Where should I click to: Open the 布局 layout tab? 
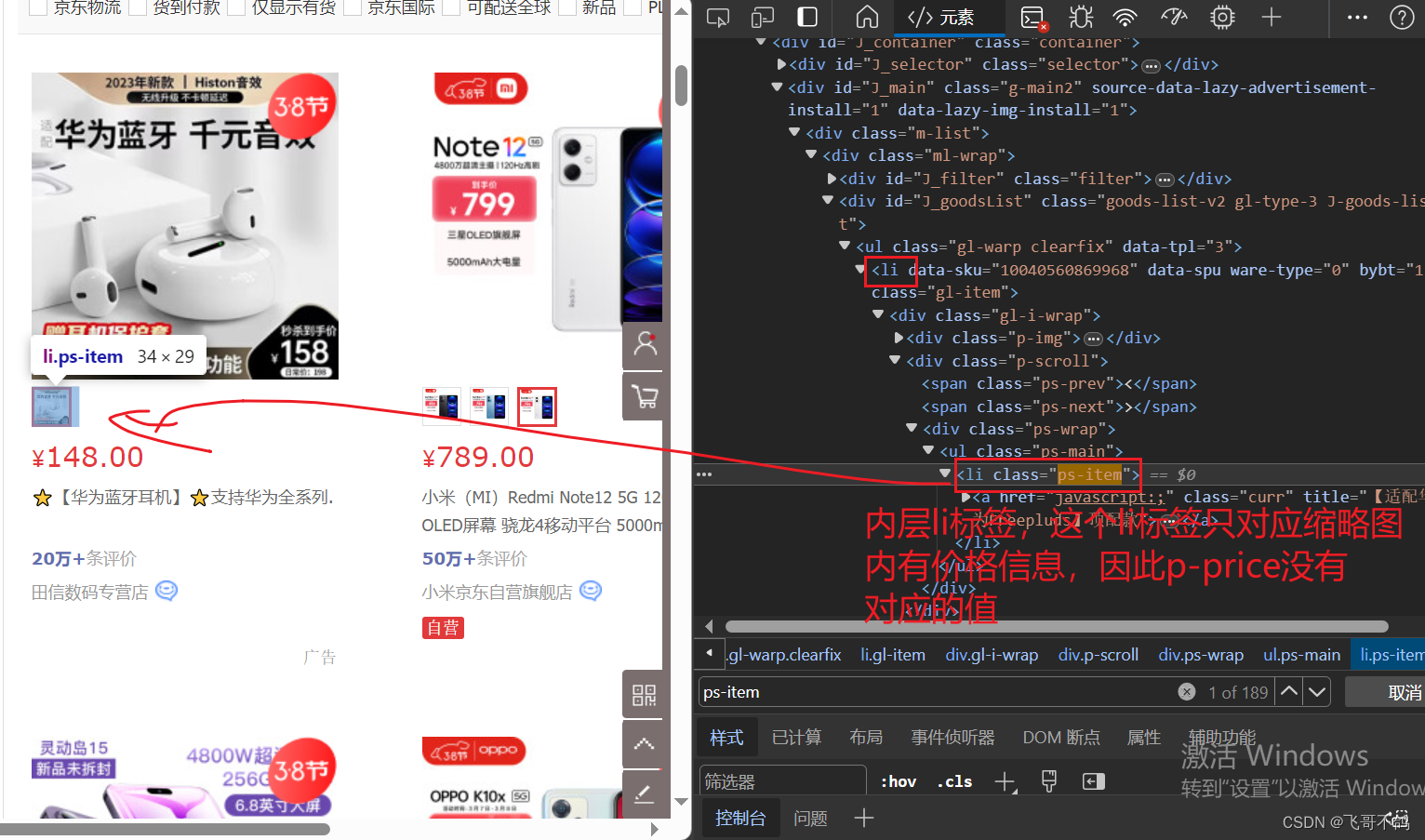pyautogui.click(x=866, y=738)
